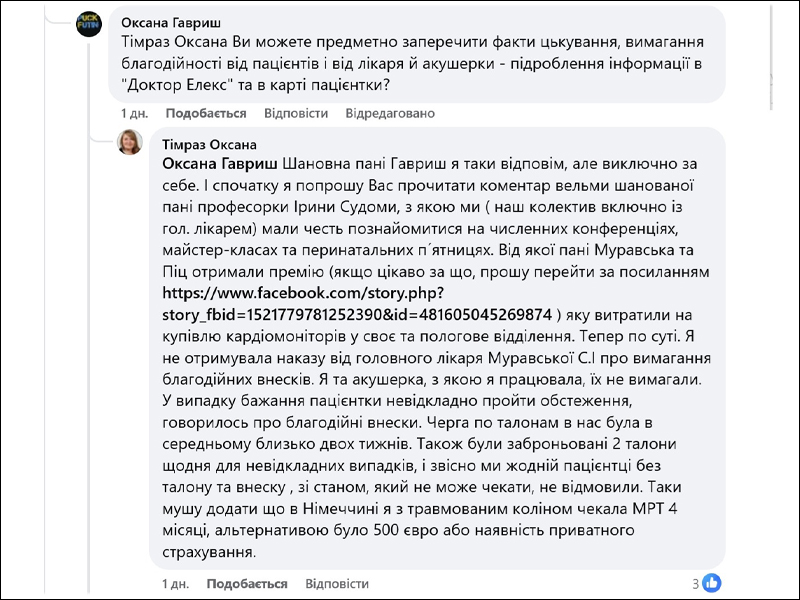The width and height of the screenshot is (800, 600).
Task: Open the Оксана Гавриш commenter name link
Action: pyautogui.click(x=171, y=22)
